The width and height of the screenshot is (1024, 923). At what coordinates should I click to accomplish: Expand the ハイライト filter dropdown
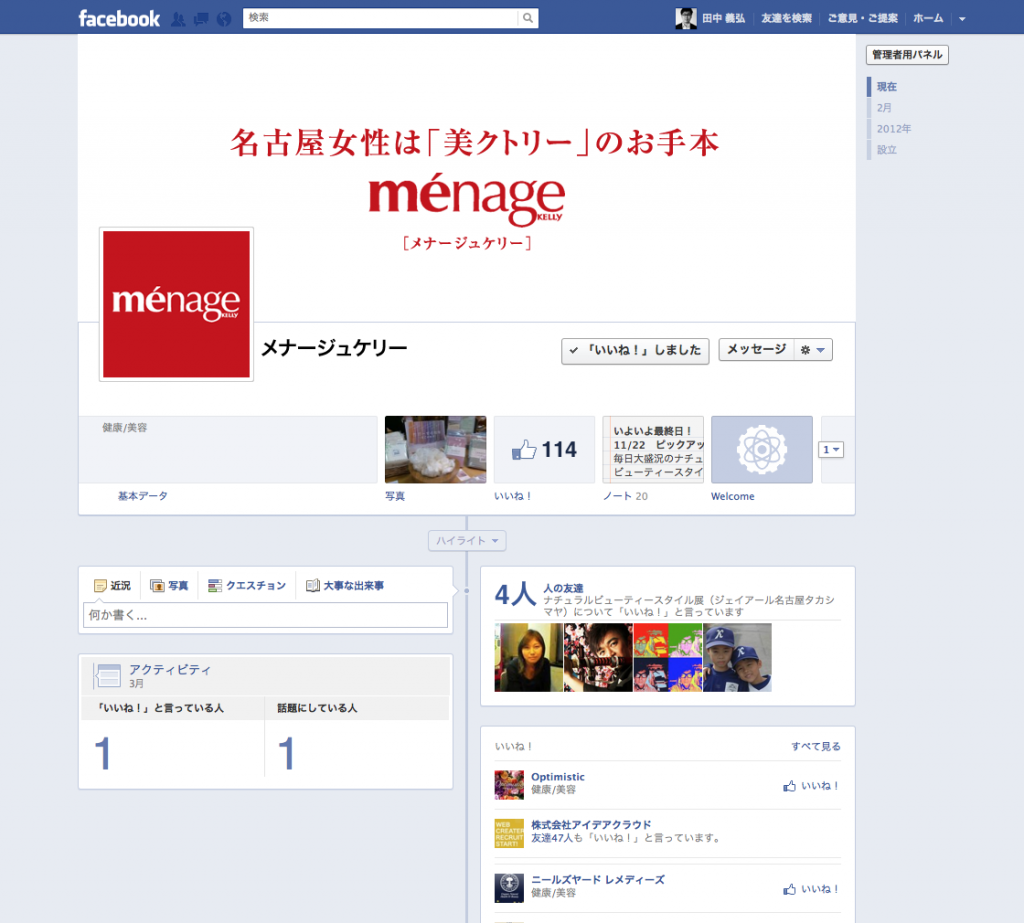466,540
